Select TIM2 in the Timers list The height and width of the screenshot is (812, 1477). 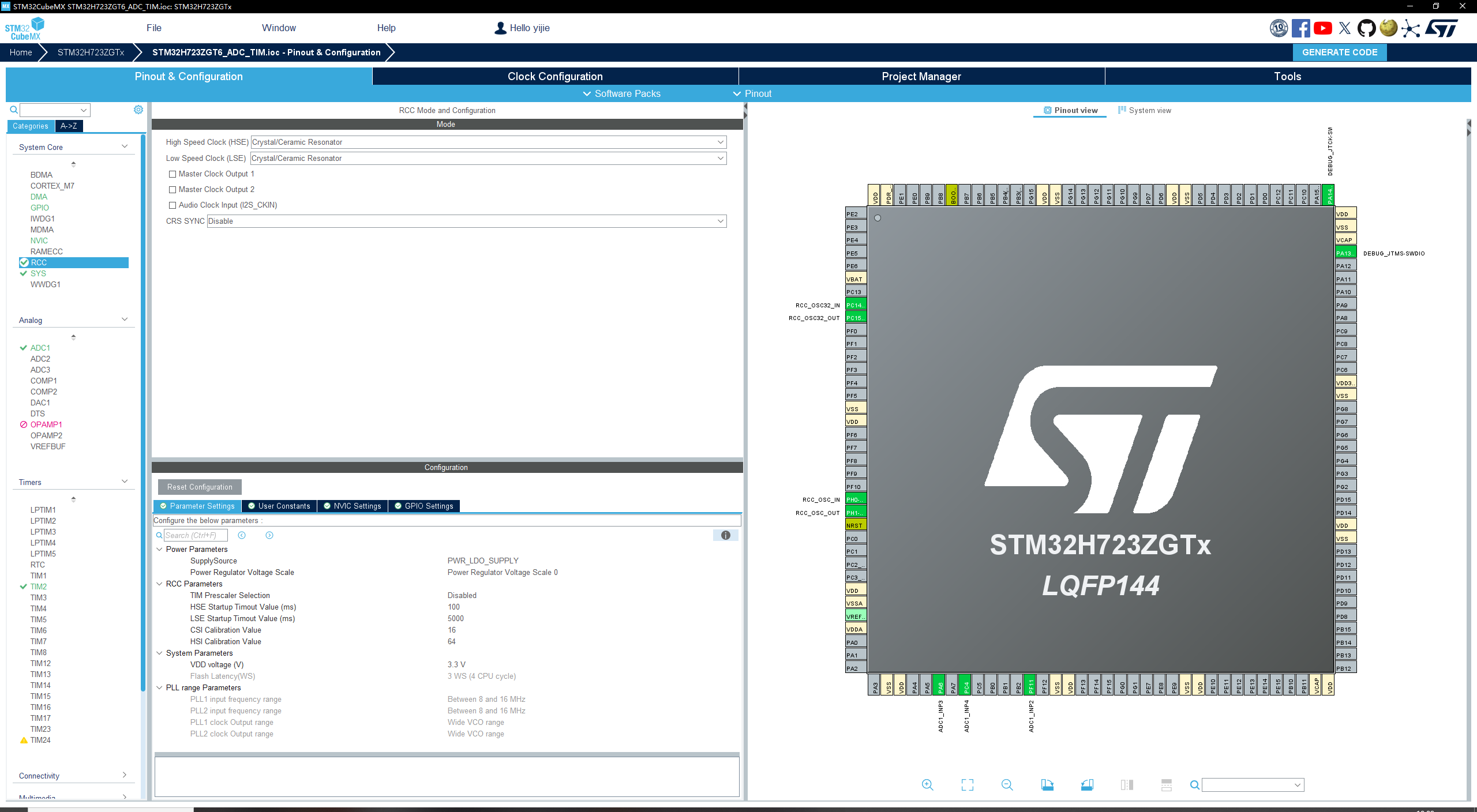coord(39,587)
